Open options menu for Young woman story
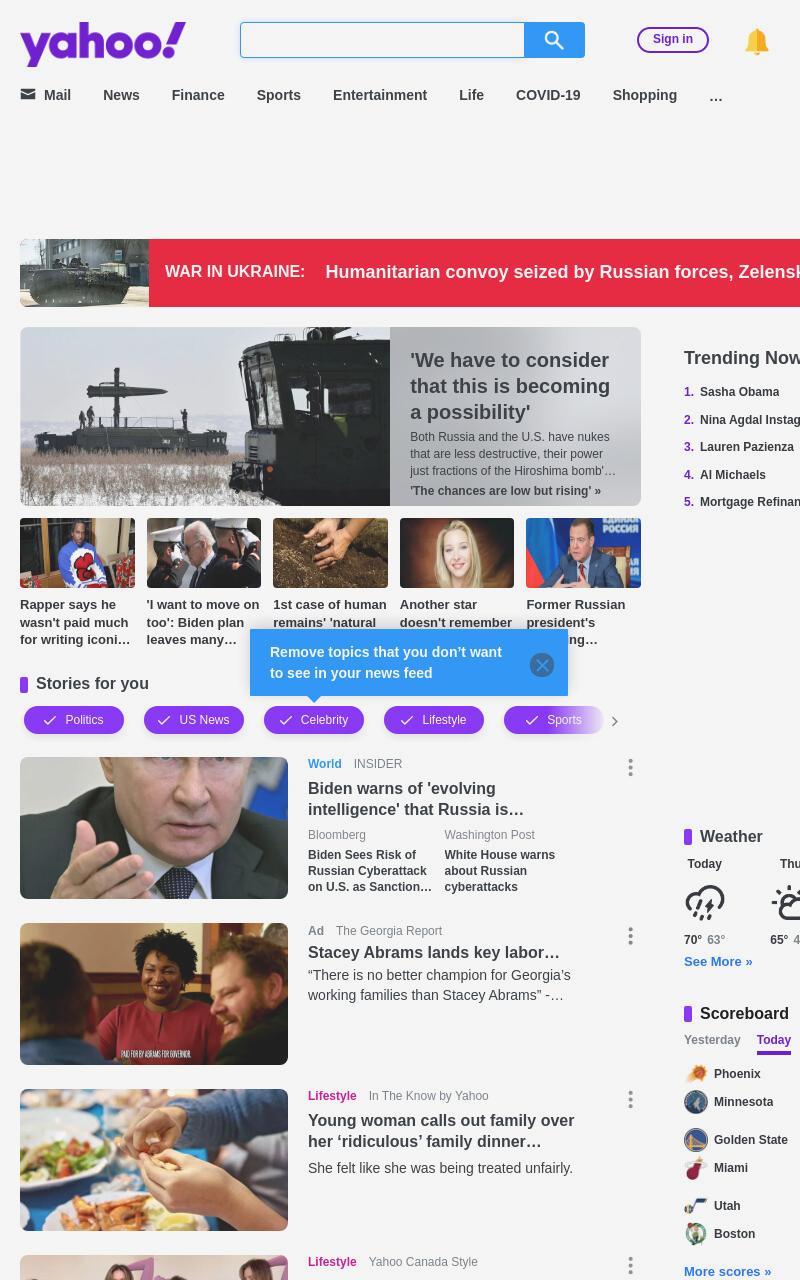 (x=630, y=1100)
